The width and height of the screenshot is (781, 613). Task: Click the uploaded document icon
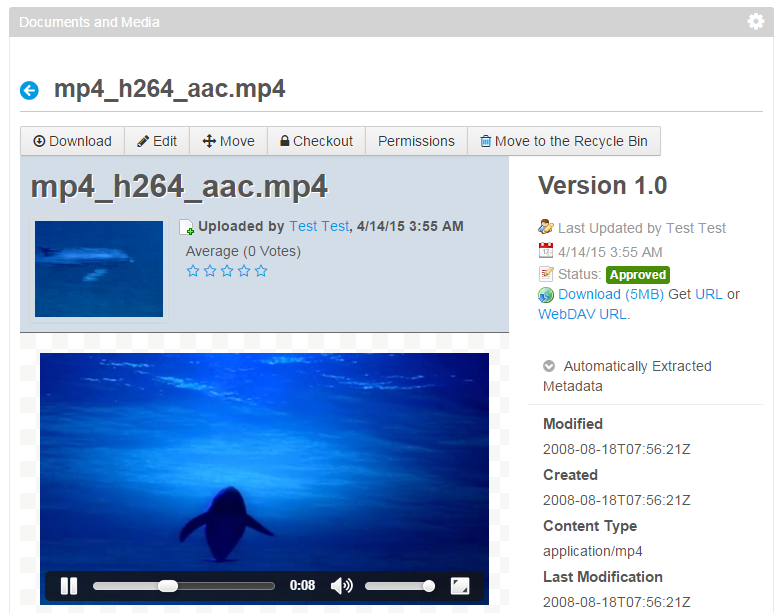[187, 227]
